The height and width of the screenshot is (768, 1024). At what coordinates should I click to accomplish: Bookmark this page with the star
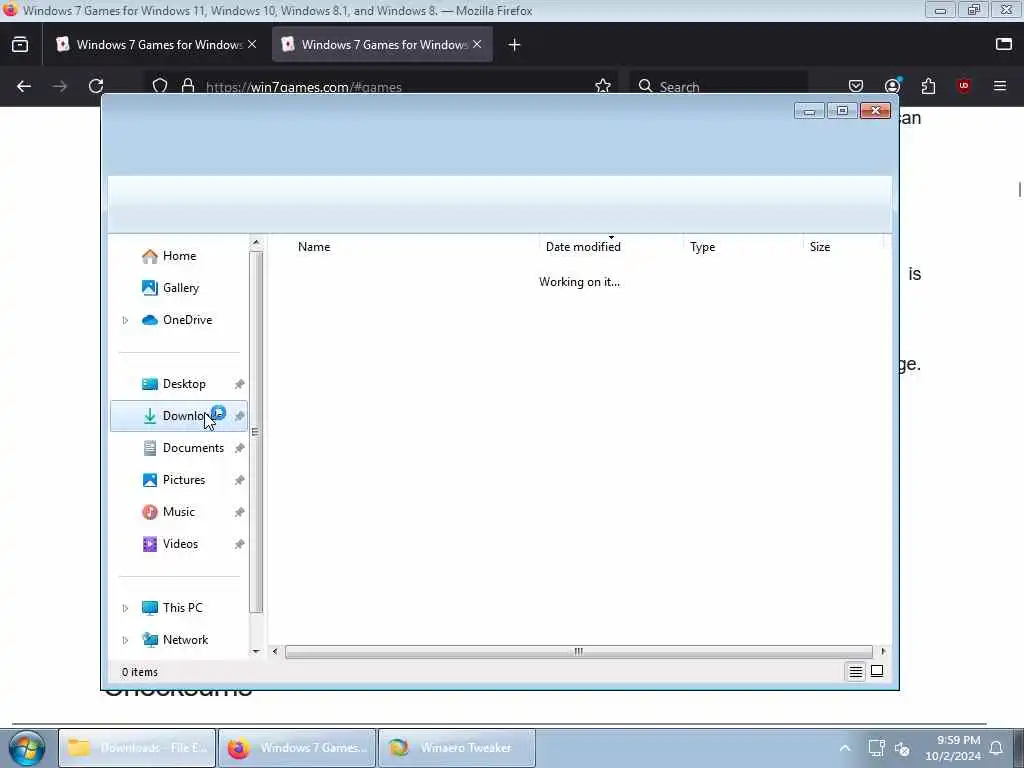point(603,86)
